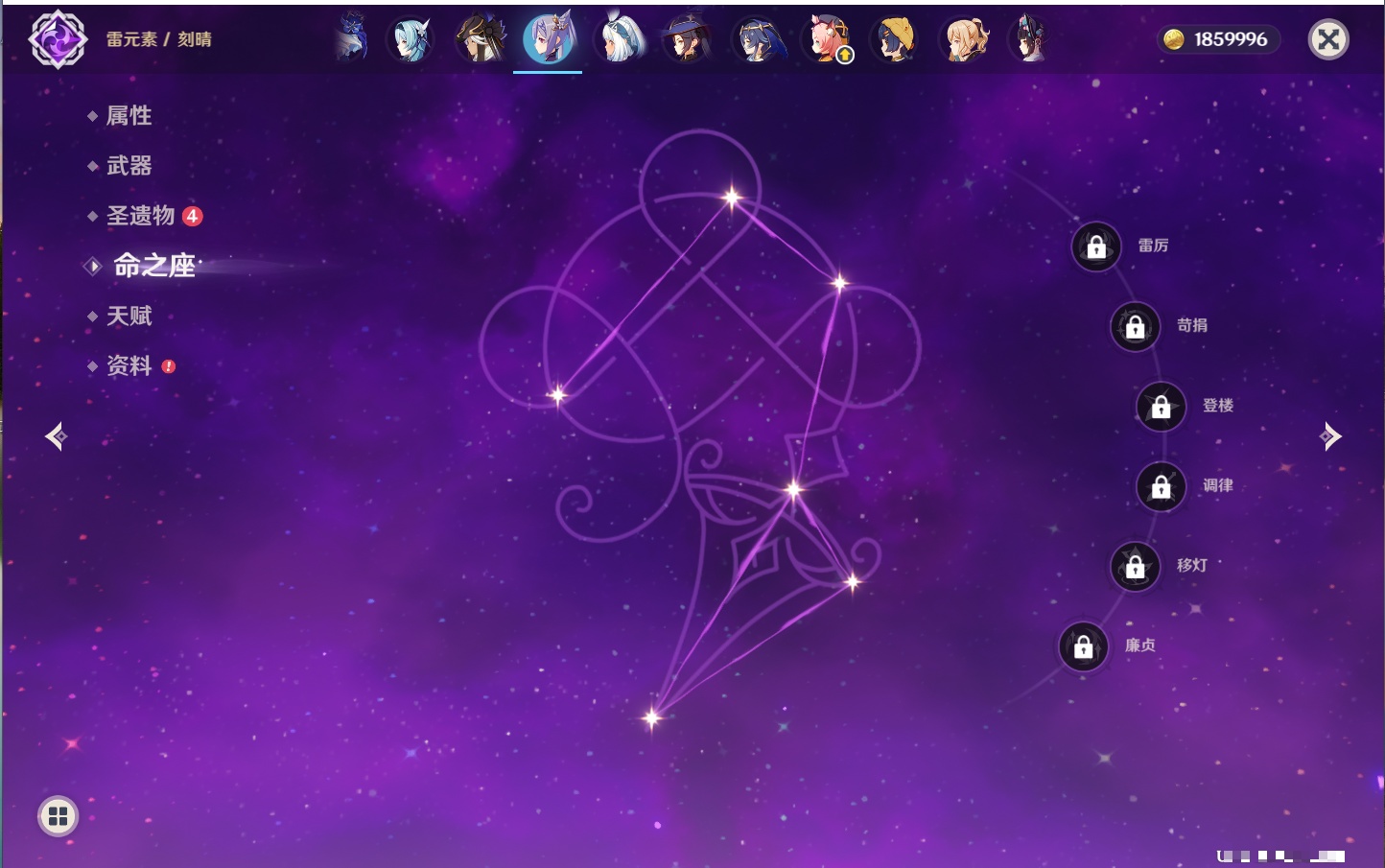1385x868 pixels.
Task: Click the Electro element emblem icon
Action: click(58, 39)
